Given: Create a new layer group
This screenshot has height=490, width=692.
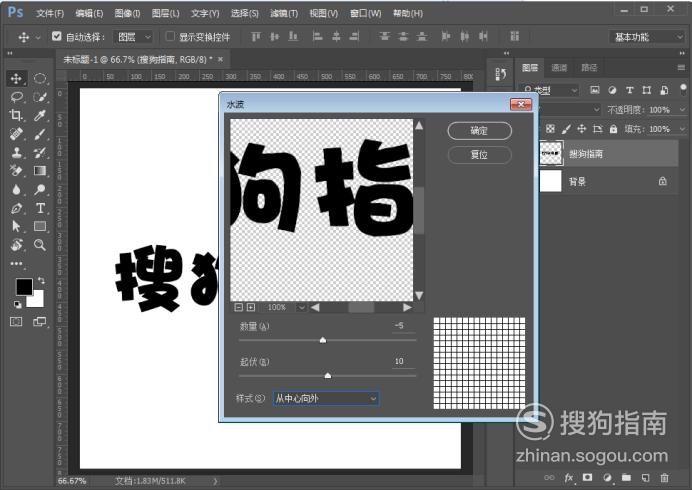Looking at the screenshot, I should (626, 478).
